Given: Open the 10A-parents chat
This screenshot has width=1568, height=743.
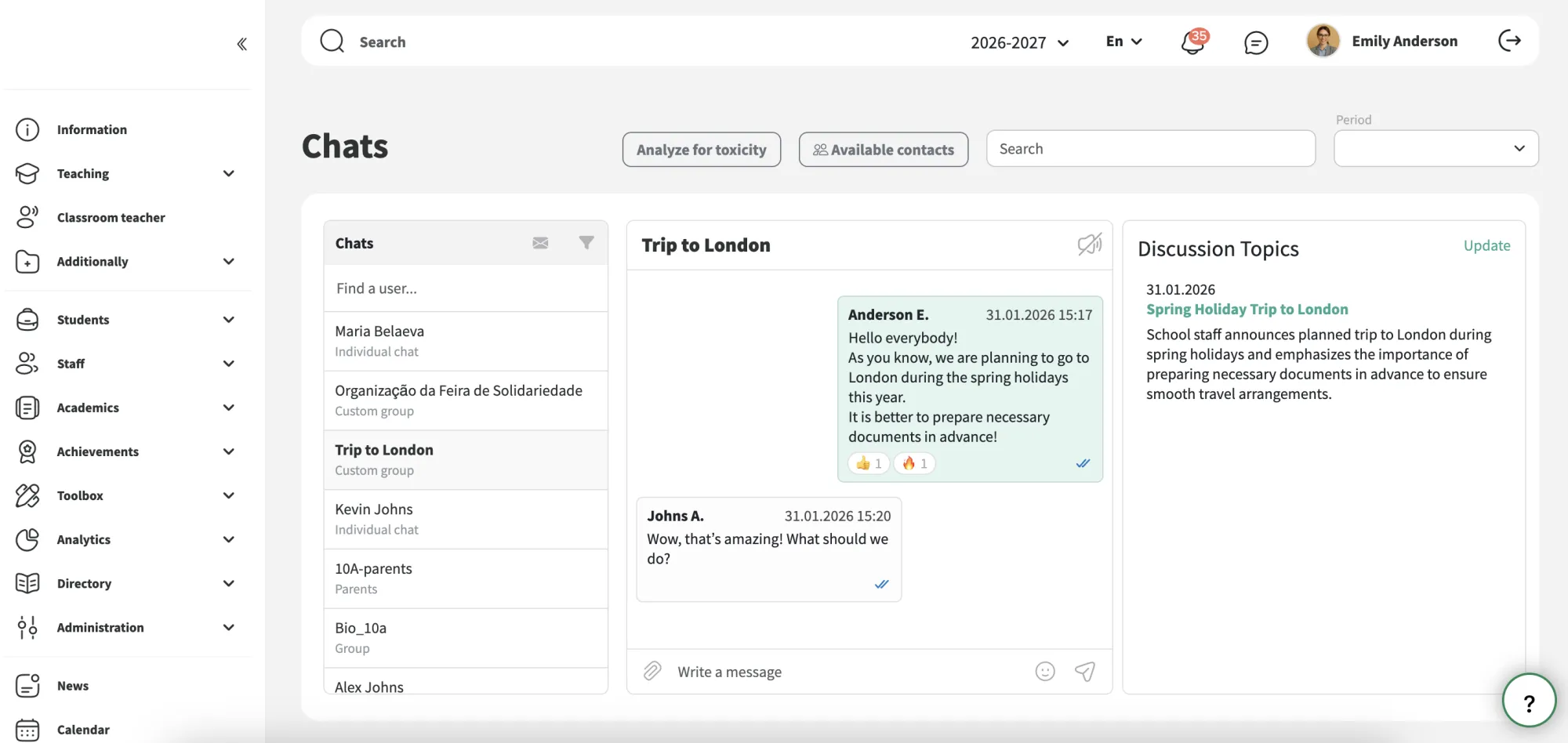Looking at the screenshot, I should 466,578.
